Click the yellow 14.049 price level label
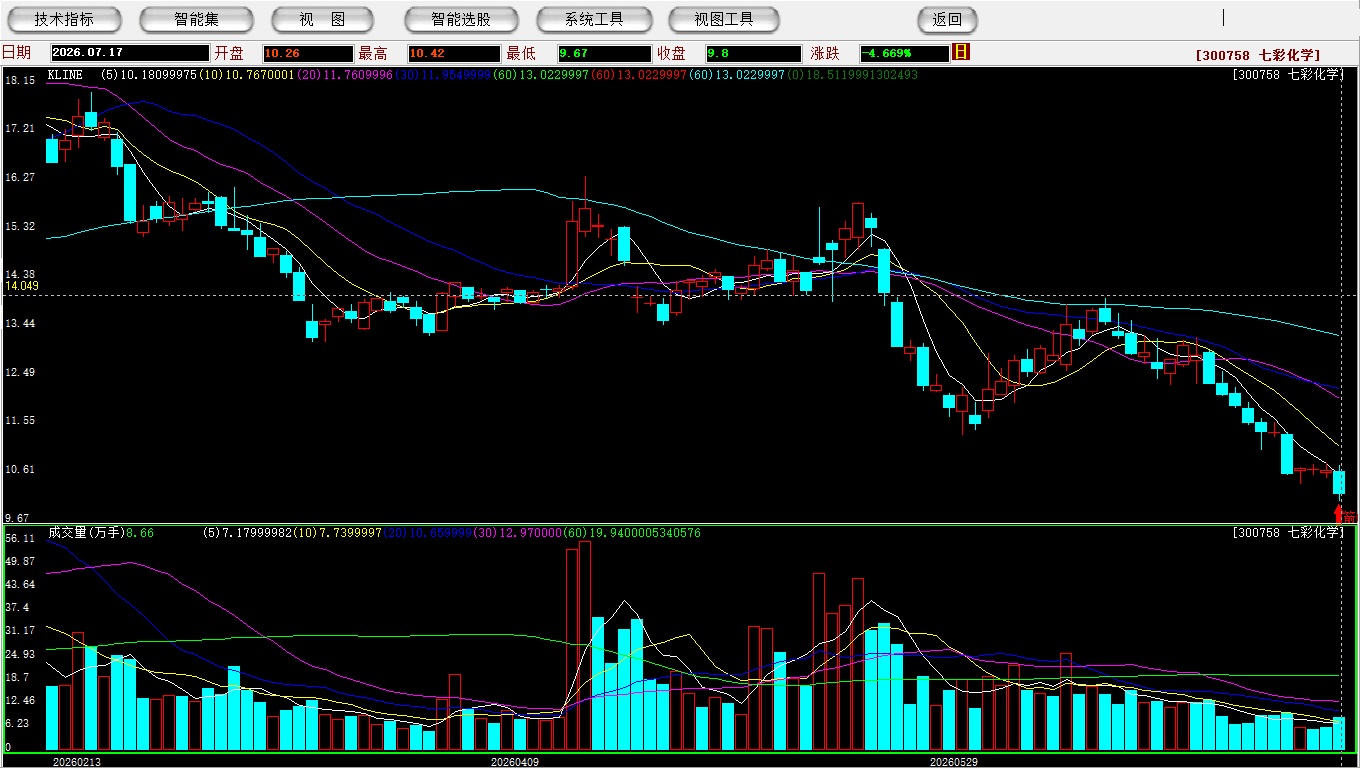The image size is (1360, 768). (x=21, y=286)
